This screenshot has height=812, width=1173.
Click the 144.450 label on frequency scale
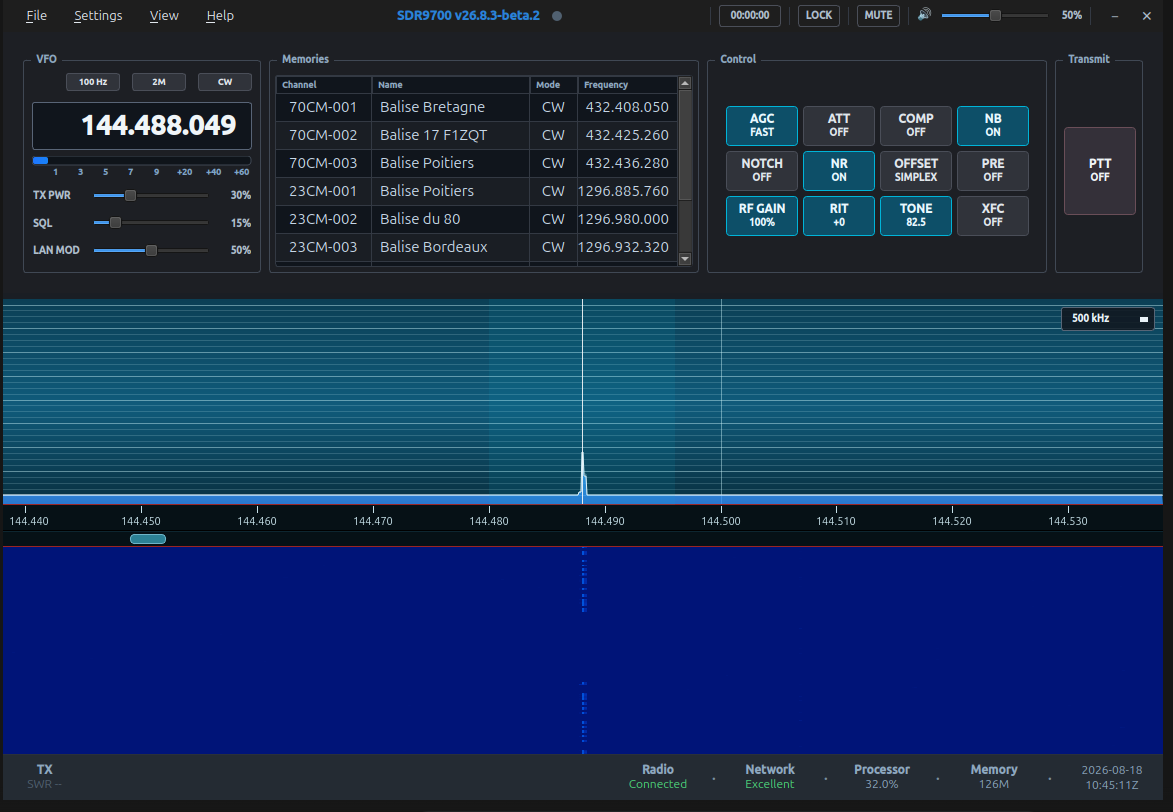141,521
